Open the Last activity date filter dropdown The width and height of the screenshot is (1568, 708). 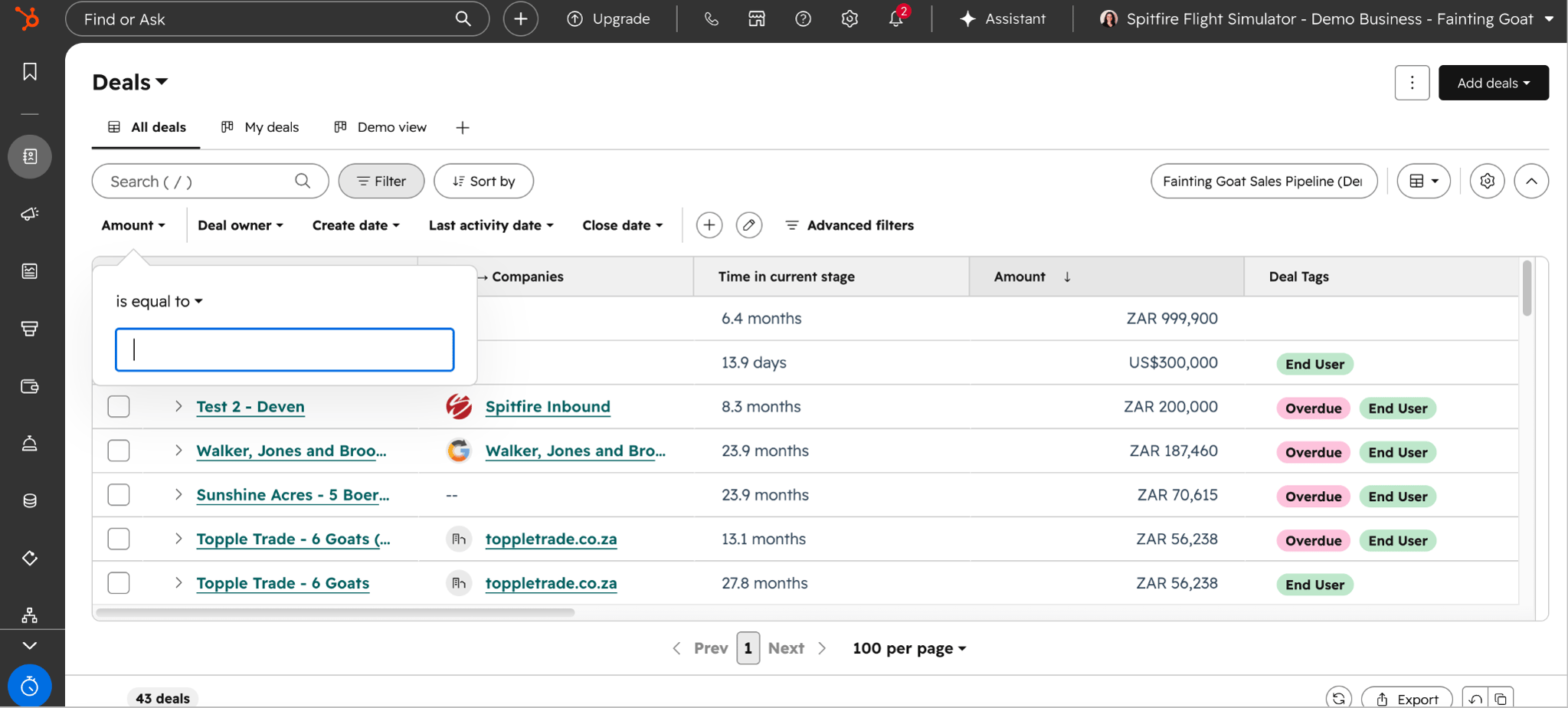491,225
